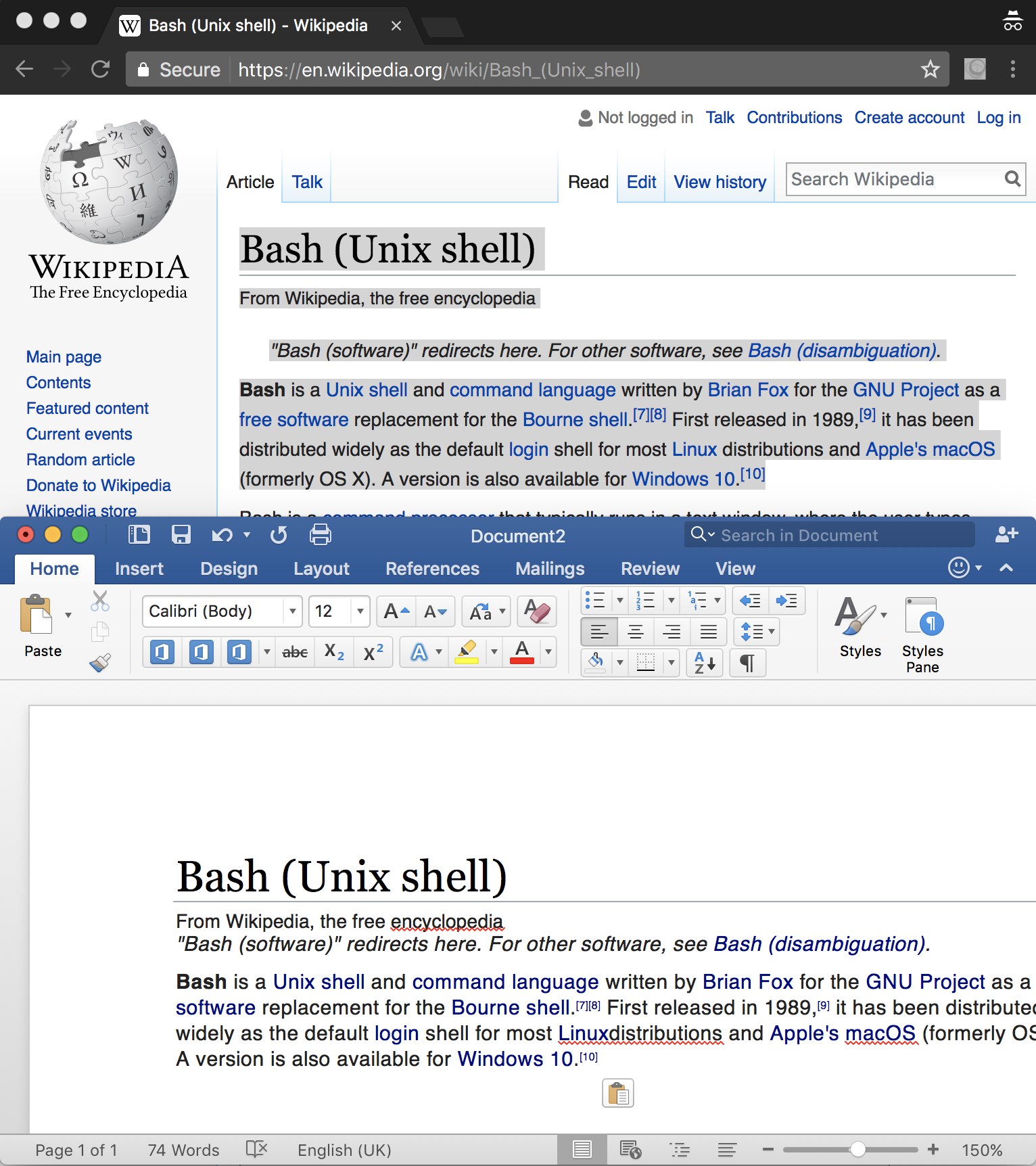Viewport: 1036px width, 1166px height.
Task: Open the Styles Pane
Action: coord(923,634)
